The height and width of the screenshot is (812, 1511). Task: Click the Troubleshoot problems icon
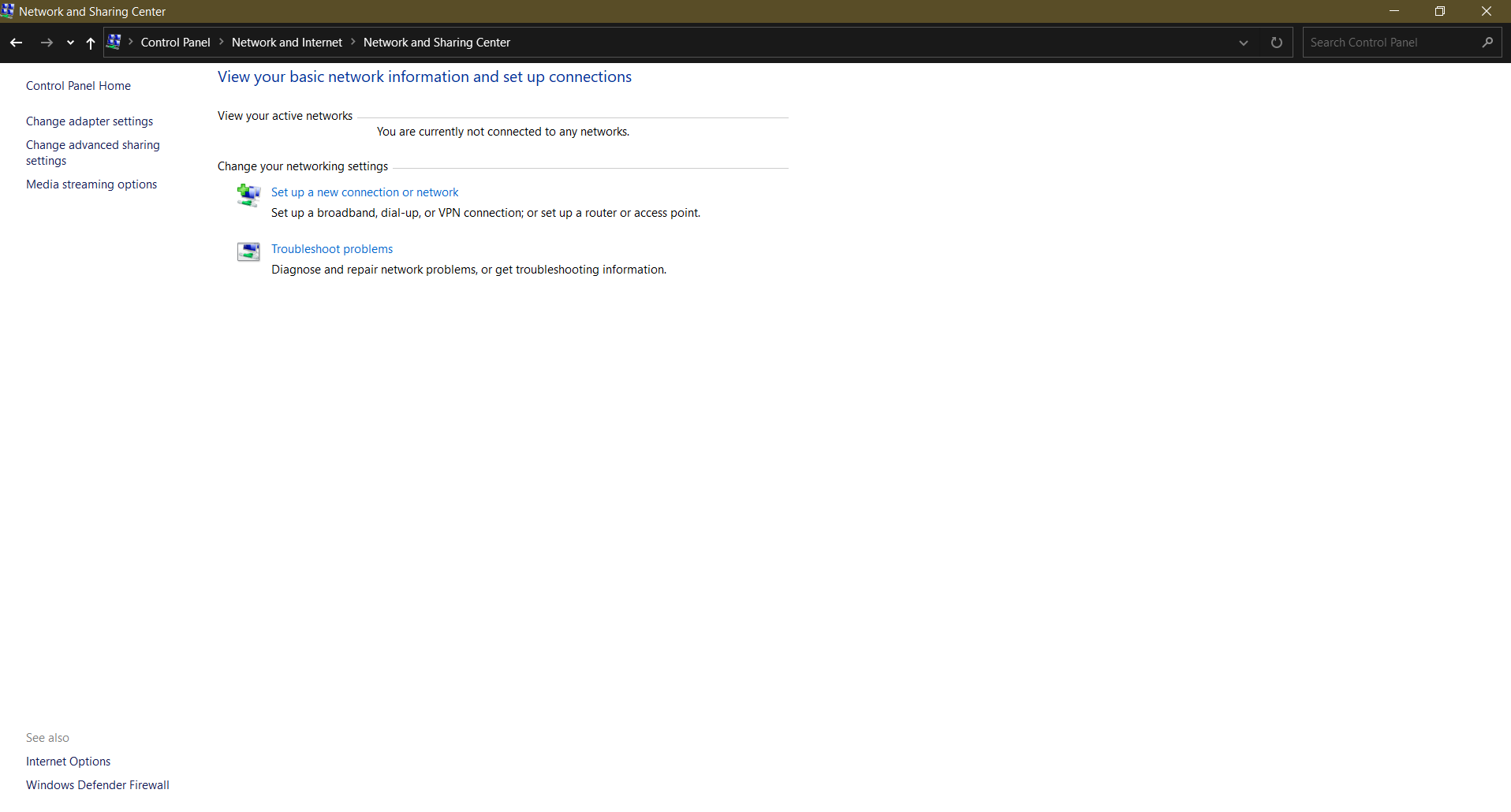point(248,251)
